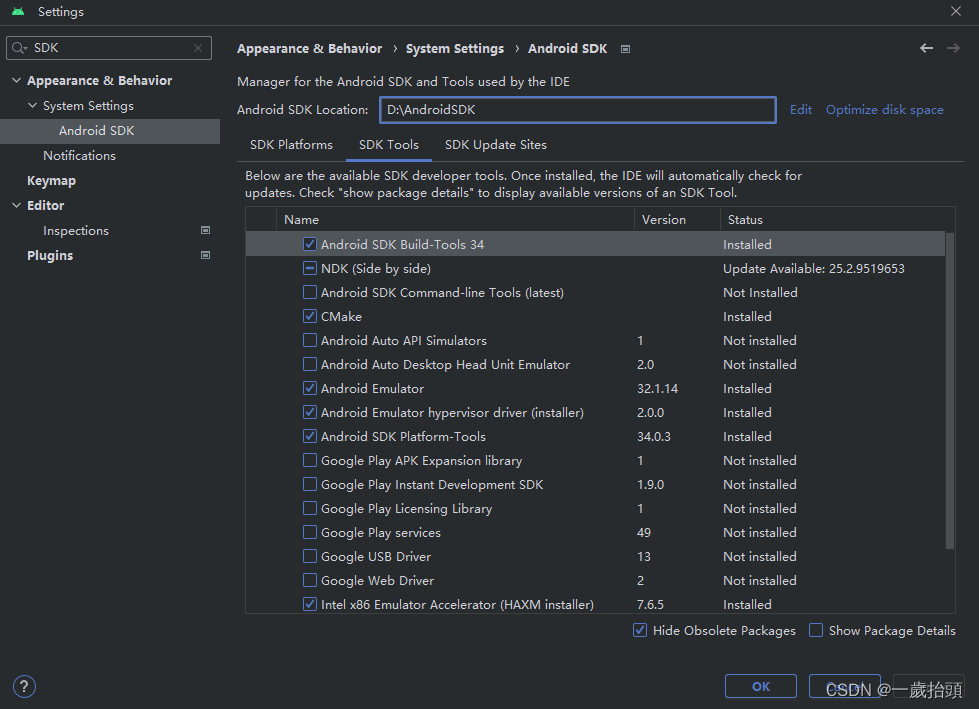Open the SDK Update Sites tab
979x709 pixels.
click(x=495, y=145)
